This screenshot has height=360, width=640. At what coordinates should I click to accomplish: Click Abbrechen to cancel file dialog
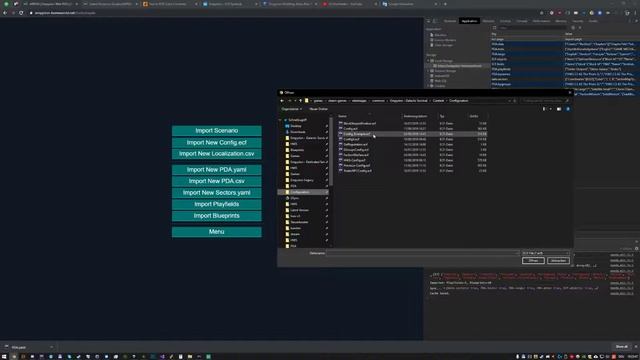coord(558,260)
